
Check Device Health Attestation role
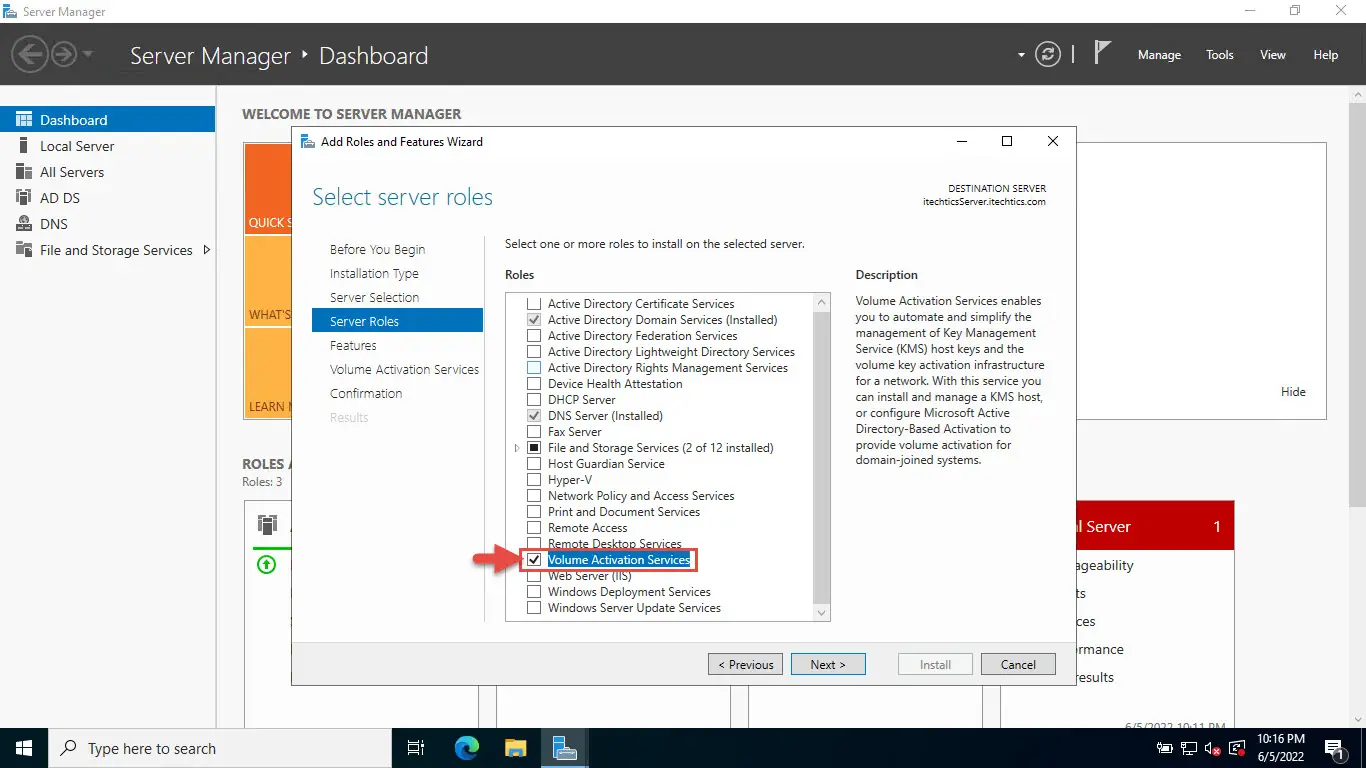(x=534, y=384)
